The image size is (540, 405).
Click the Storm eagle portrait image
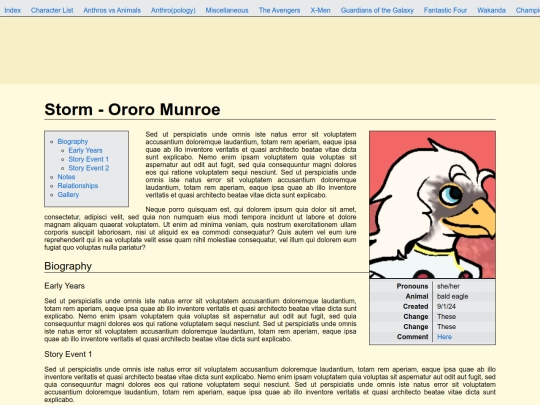click(433, 205)
